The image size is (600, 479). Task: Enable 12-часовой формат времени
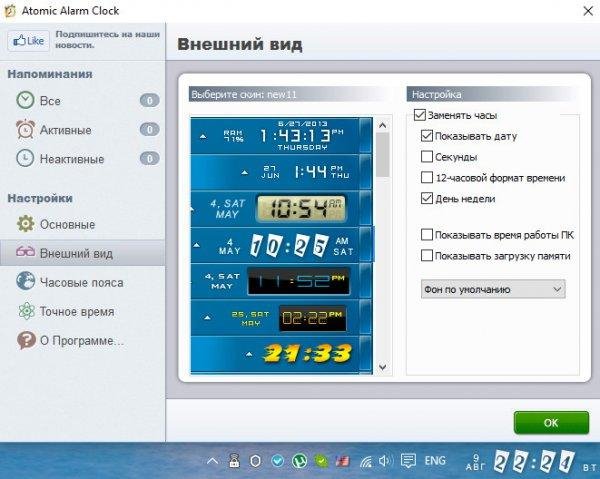pos(427,178)
